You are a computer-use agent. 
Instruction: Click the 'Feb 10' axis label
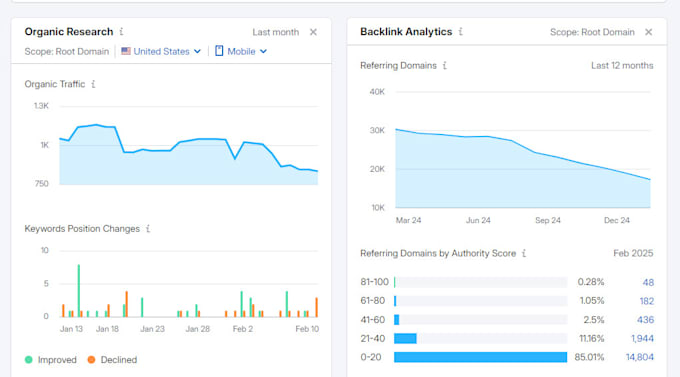tap(307, 329)
